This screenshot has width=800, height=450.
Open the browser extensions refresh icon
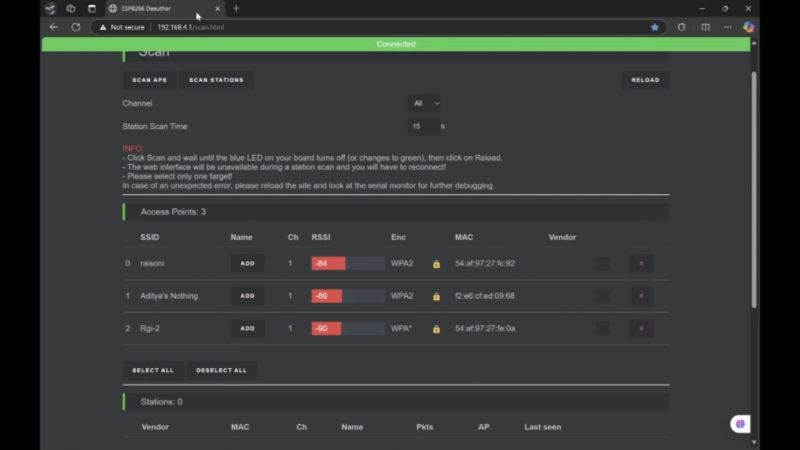click(682, 27)
